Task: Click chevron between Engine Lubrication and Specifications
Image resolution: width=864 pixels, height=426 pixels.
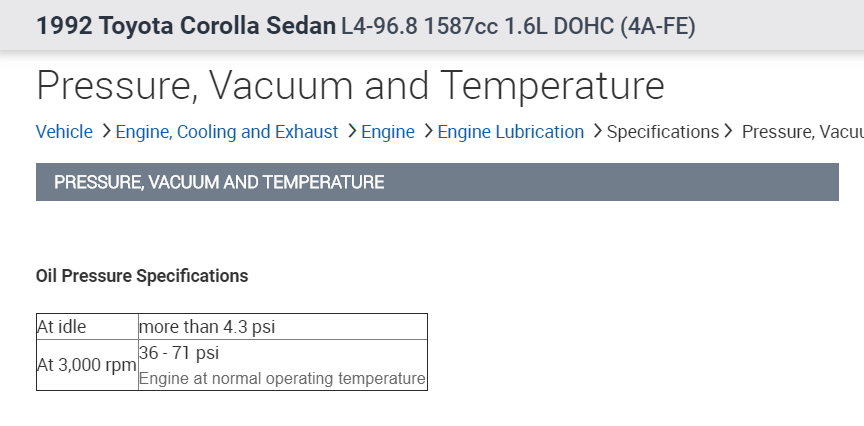Action: (597, 132)
